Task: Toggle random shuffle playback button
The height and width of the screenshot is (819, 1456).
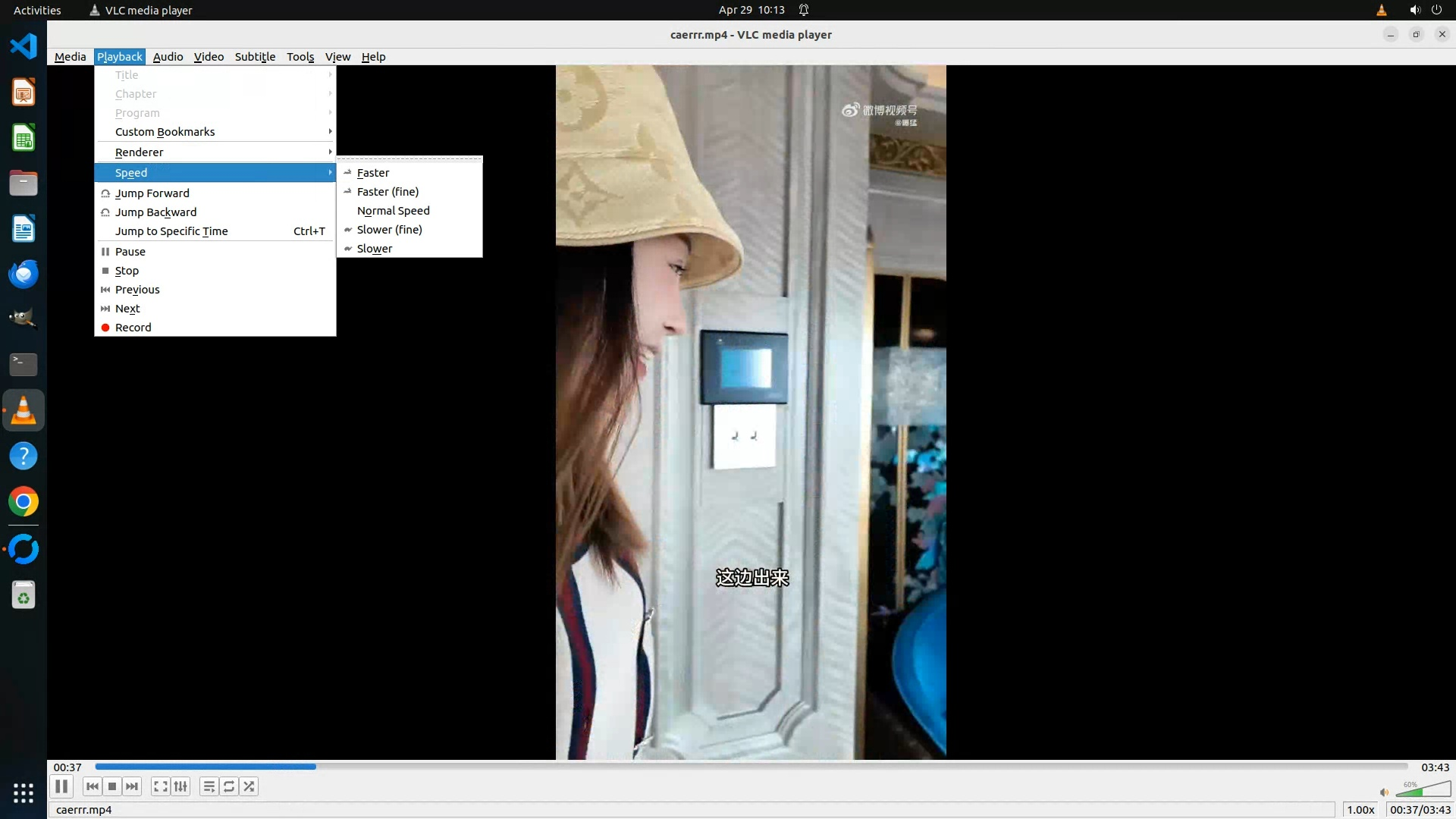Action: click(249, 786)
